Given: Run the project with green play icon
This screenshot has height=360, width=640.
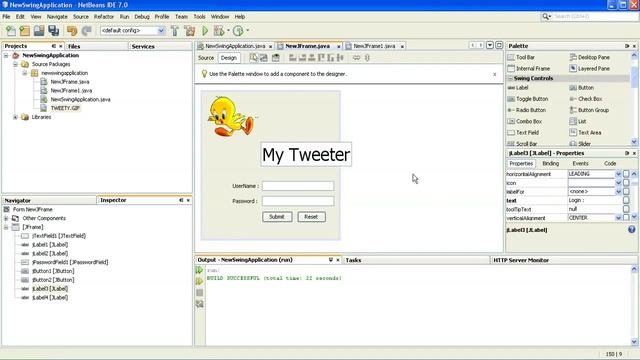Looking at the screenshot, I should click(x=205, y=31).
